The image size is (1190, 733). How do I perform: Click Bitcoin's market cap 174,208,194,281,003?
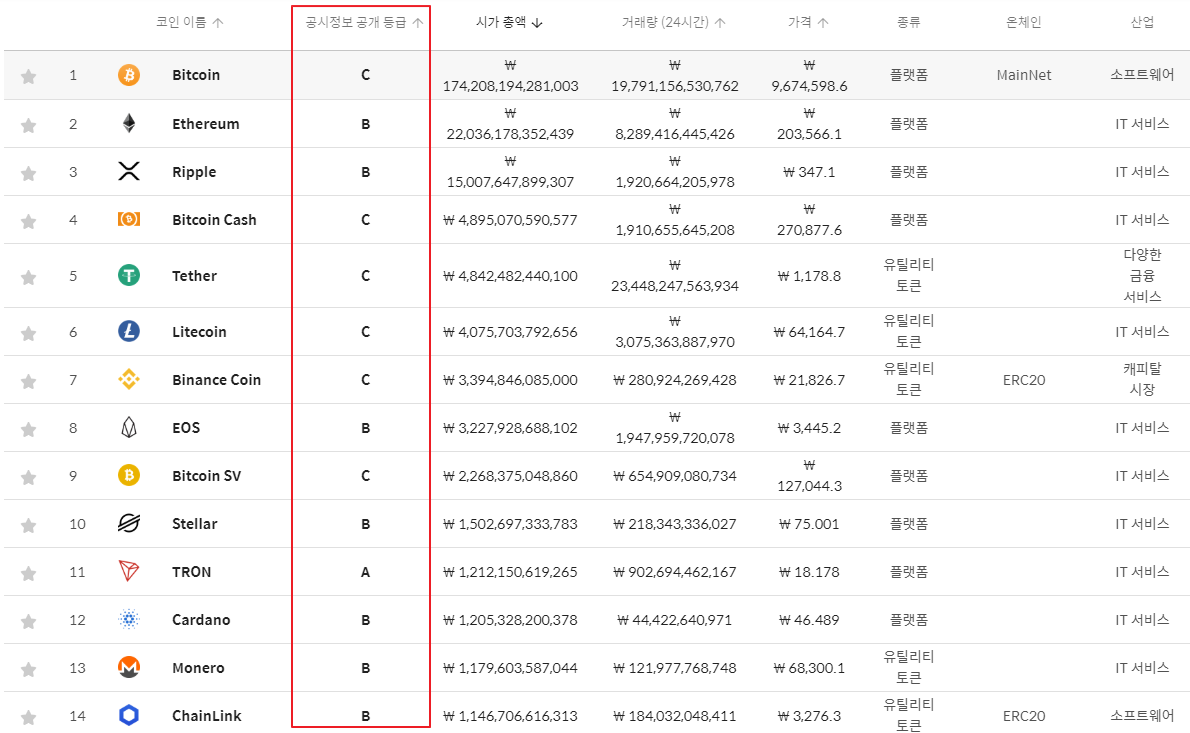pos(510,76)
